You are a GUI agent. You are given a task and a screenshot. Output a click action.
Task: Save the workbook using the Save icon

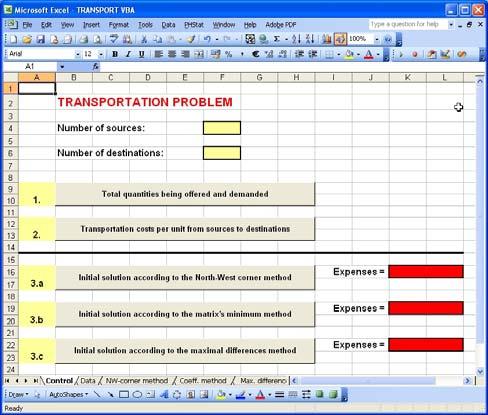(x=41, y=39)
